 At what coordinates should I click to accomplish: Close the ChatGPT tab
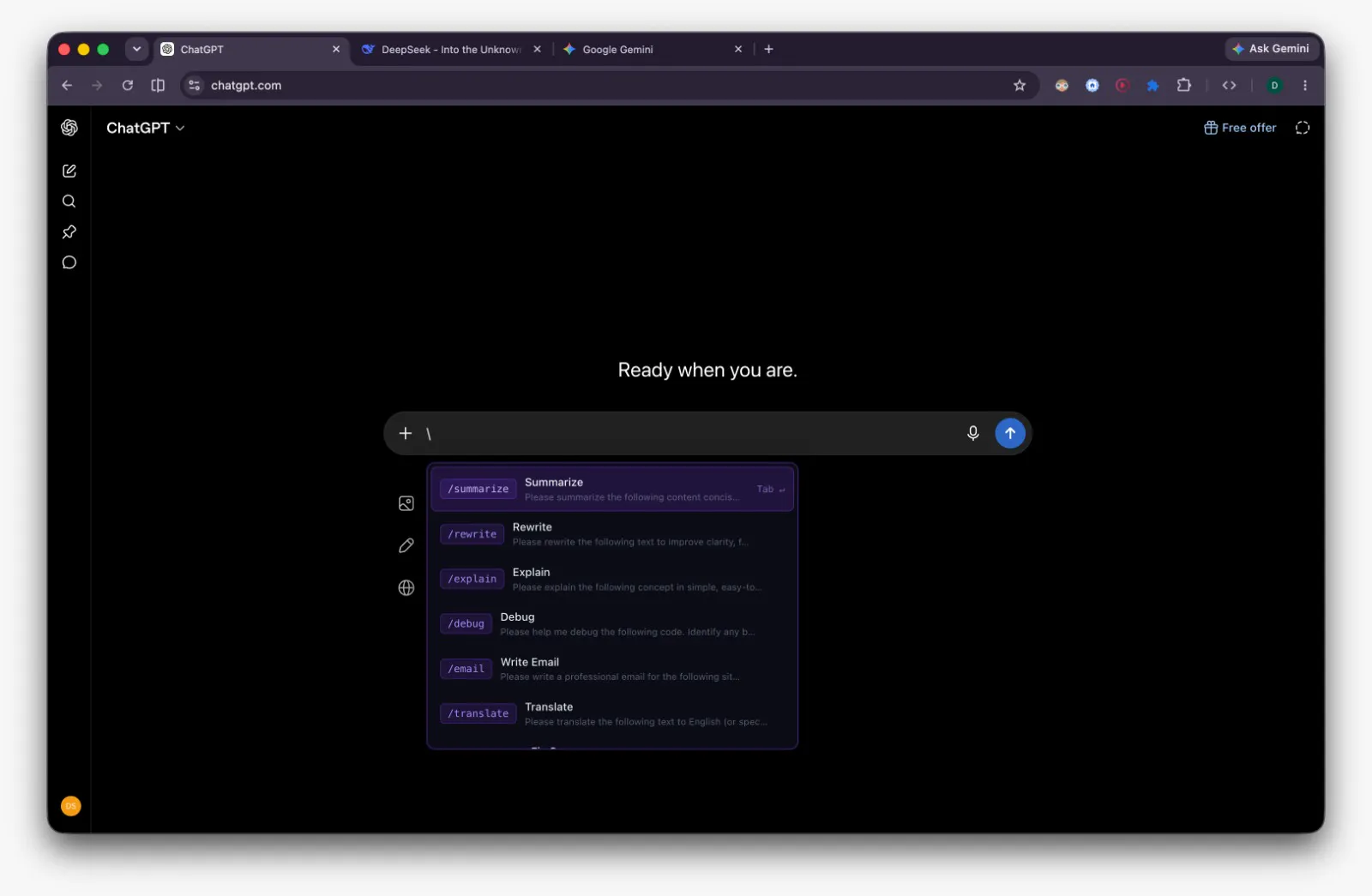coord(335,49)
